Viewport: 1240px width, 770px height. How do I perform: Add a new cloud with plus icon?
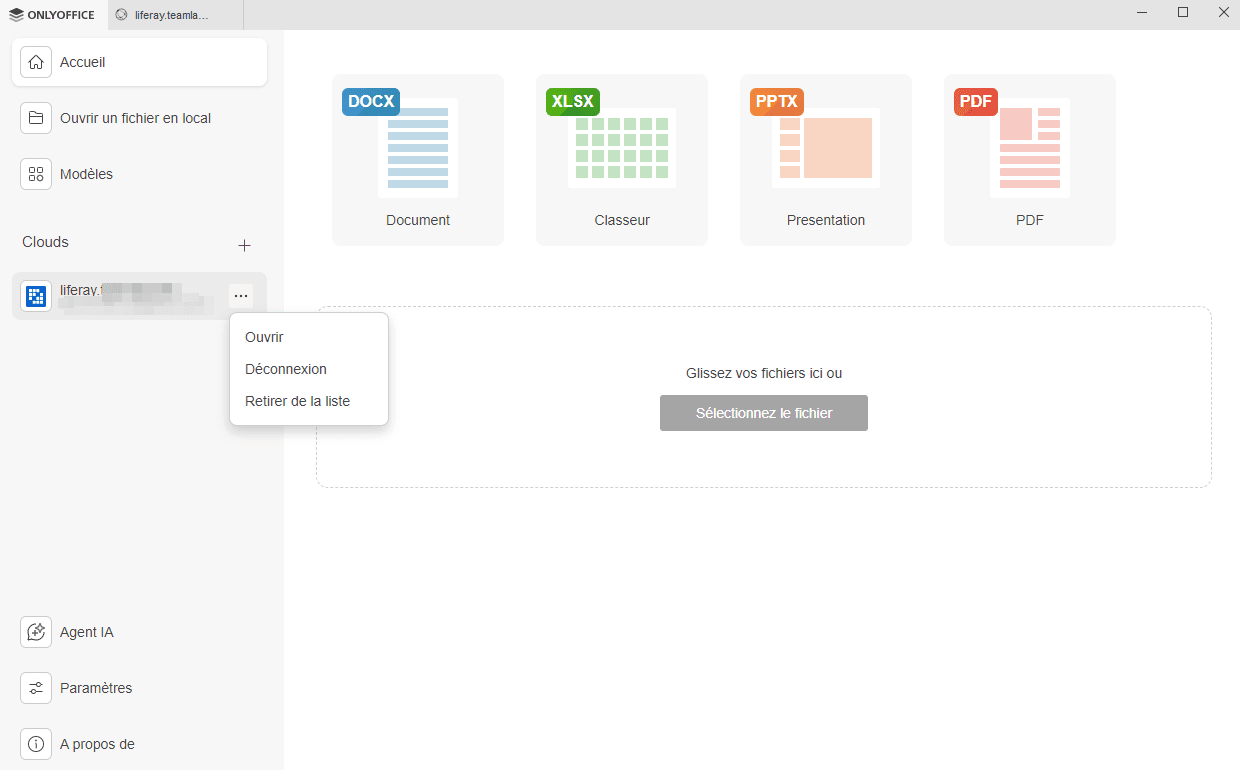coord(244,245)
